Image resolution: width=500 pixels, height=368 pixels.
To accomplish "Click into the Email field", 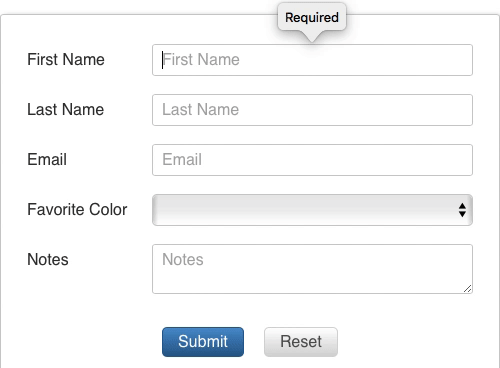I will (312, 160).
